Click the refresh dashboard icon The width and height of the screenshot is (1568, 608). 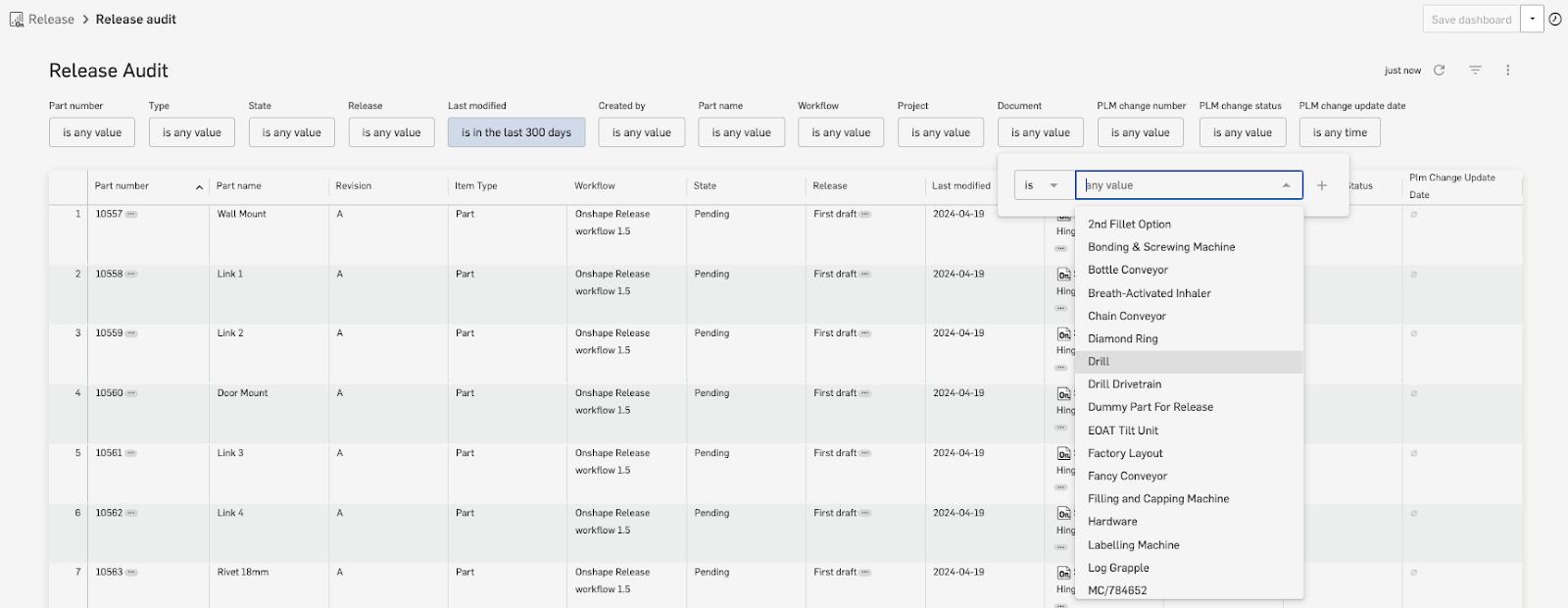coord(1439,71)
